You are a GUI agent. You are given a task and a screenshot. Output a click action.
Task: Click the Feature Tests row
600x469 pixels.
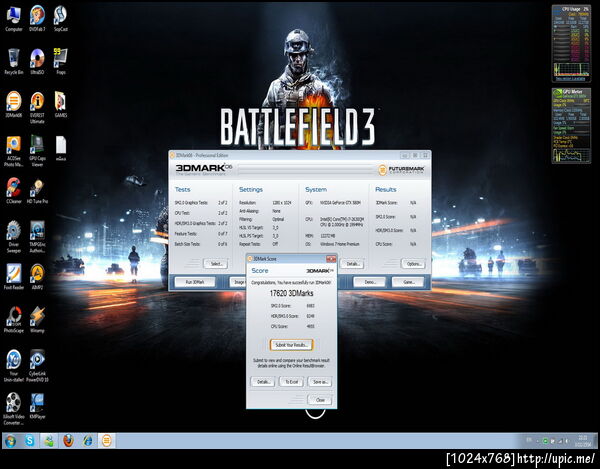(201, 234)
